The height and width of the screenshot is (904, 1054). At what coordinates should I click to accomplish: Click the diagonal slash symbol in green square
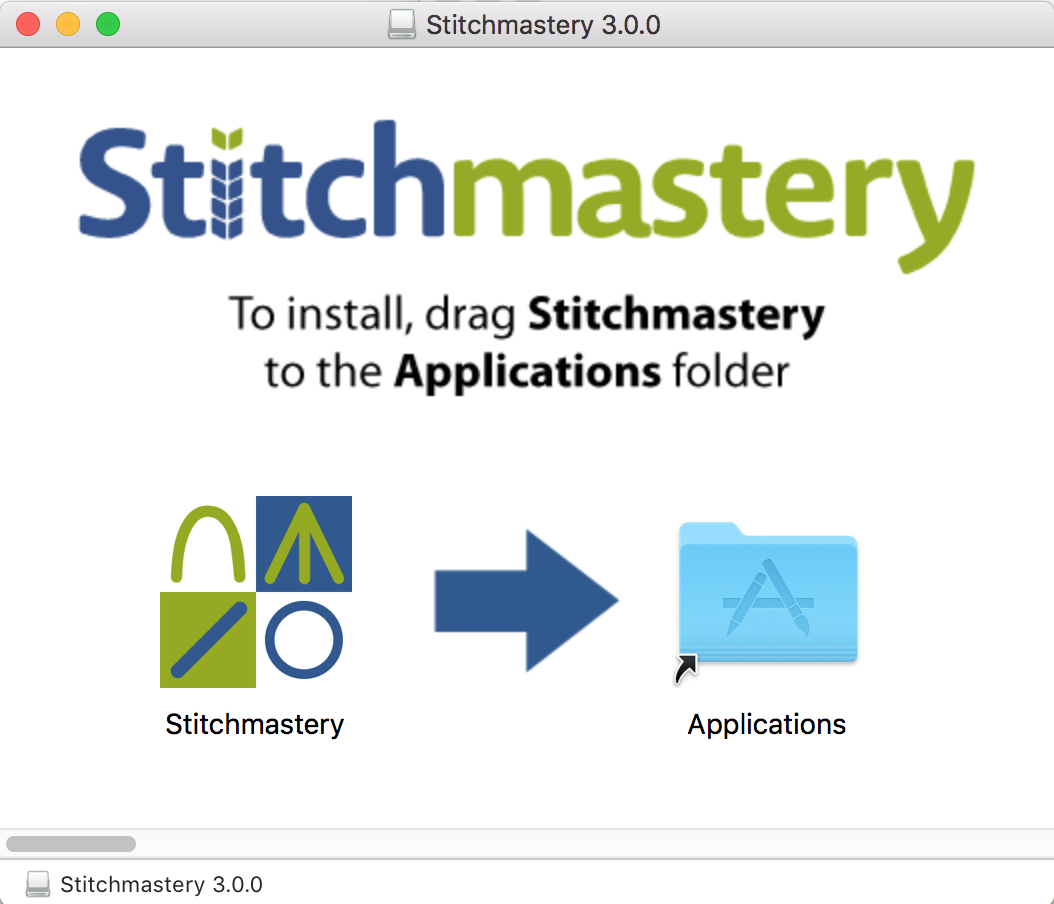click(x=208, y=640)
